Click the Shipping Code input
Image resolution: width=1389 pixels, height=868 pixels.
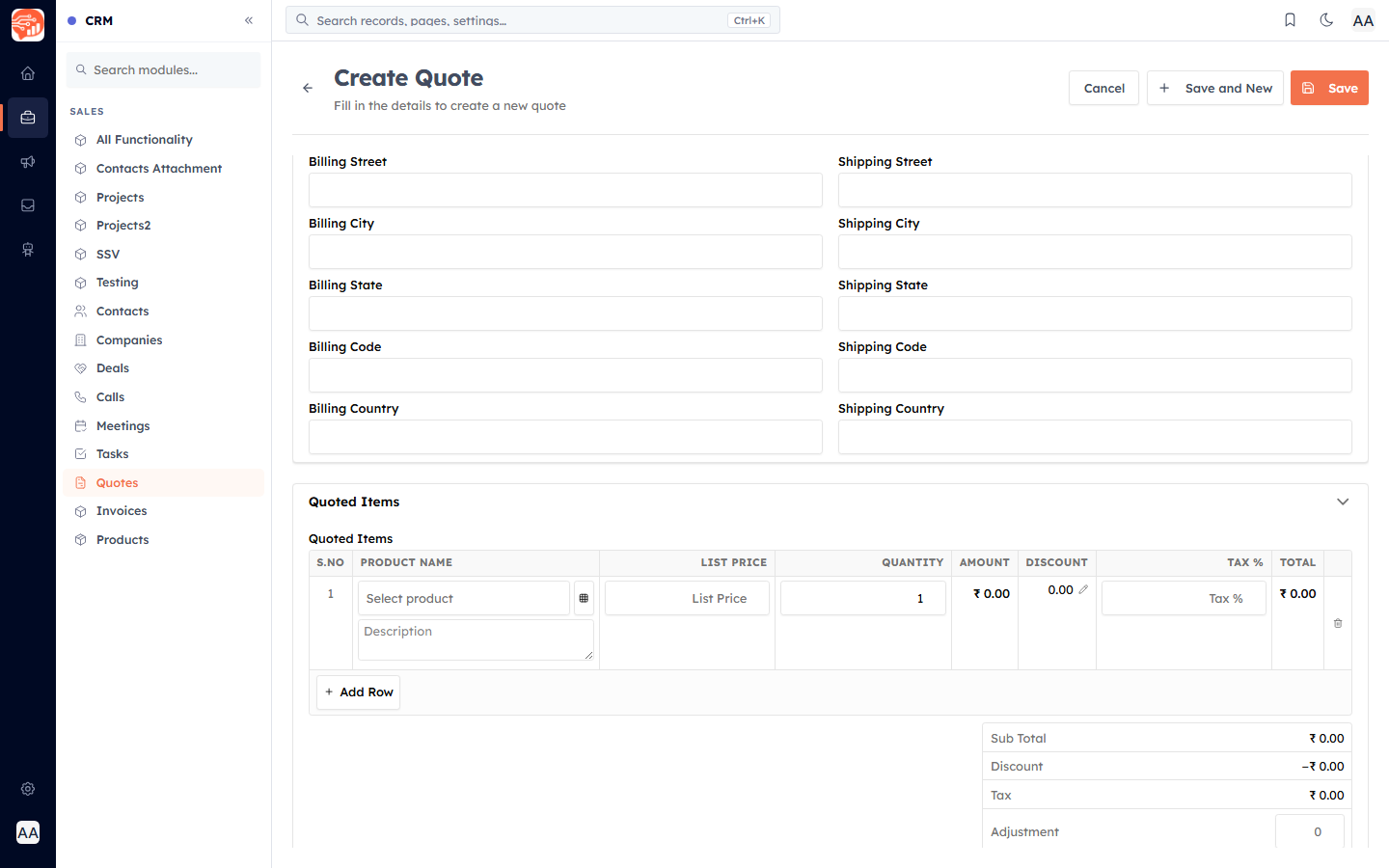click(1095, 375)
